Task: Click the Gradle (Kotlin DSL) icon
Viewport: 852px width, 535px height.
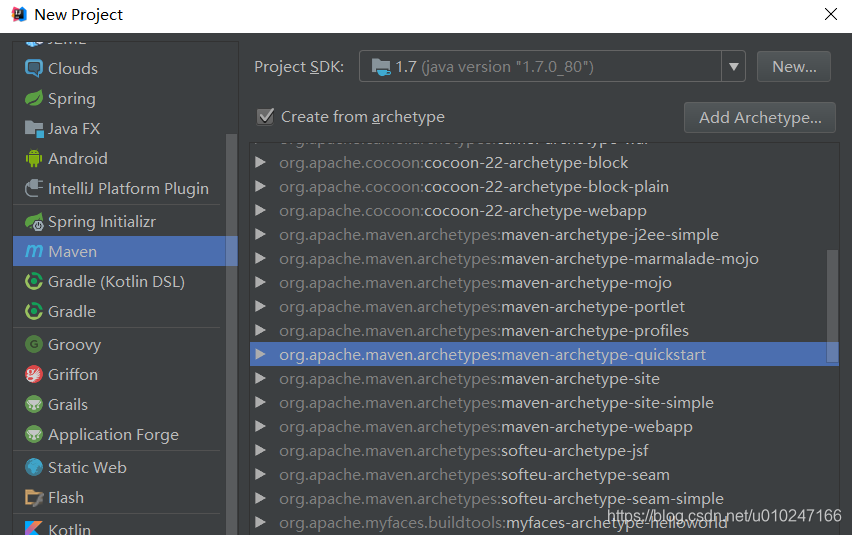Action: coord(34,281)
